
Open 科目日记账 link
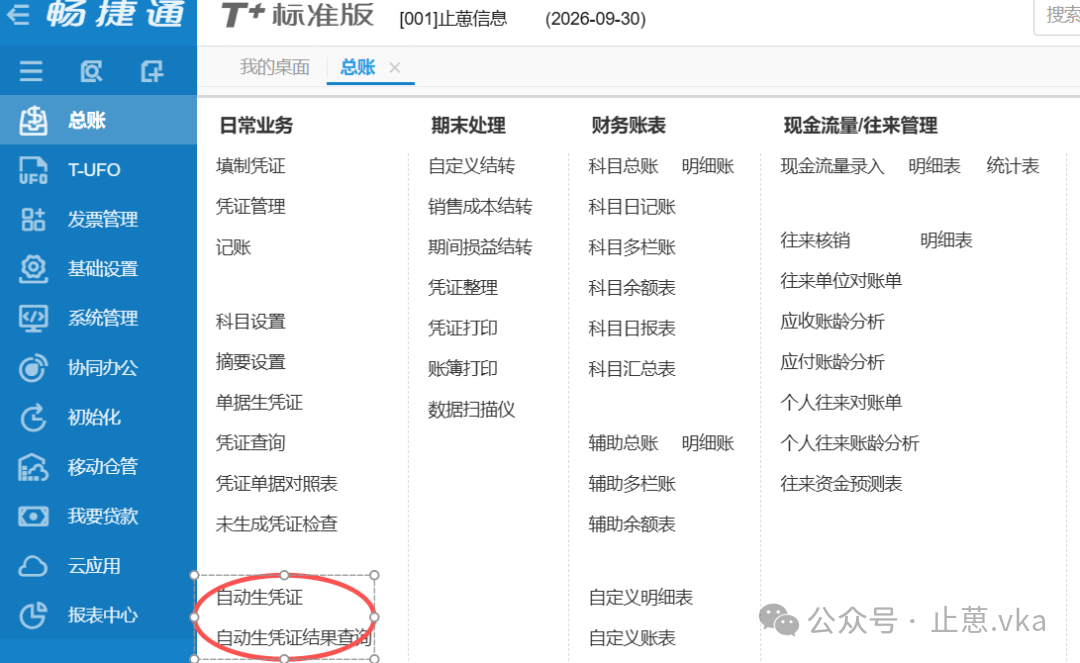coord(632,207)
